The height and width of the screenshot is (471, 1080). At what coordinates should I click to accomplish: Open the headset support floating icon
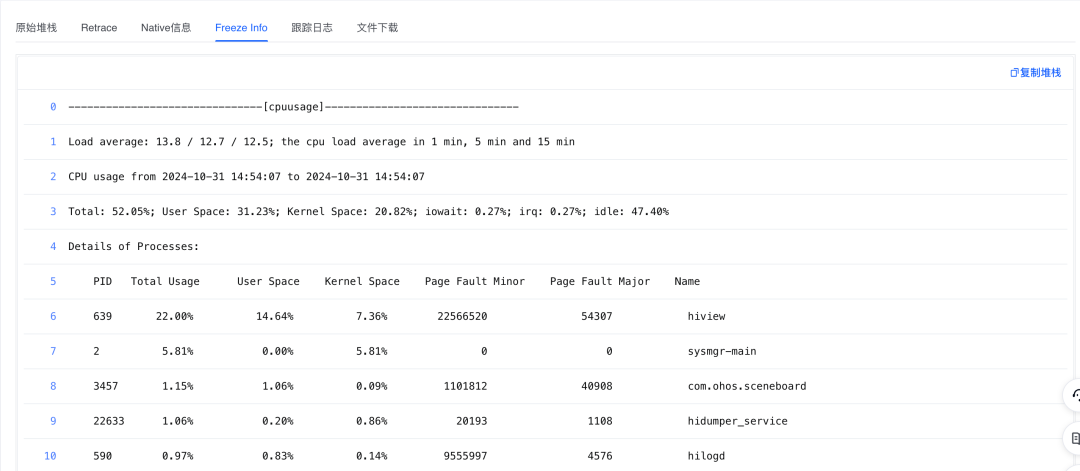click(x=1073, y=395)
